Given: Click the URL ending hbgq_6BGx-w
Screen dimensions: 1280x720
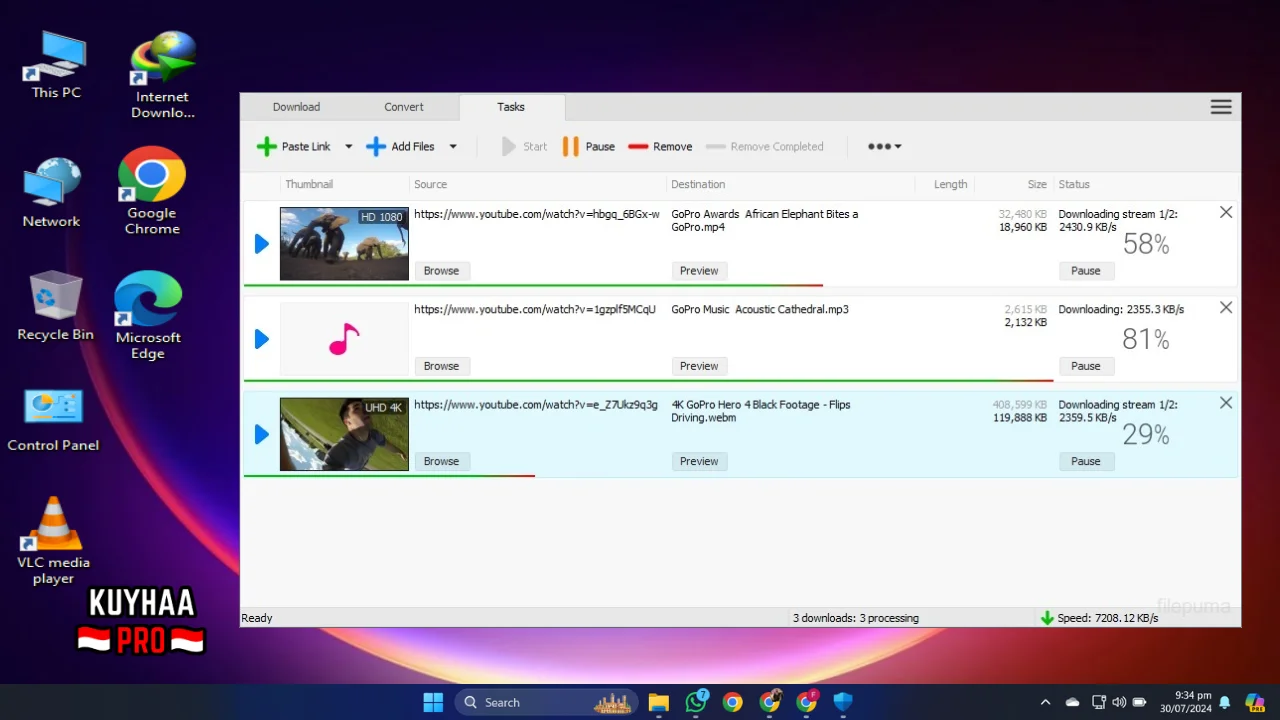Looking at the screenshot, I should tap(537, 214).
